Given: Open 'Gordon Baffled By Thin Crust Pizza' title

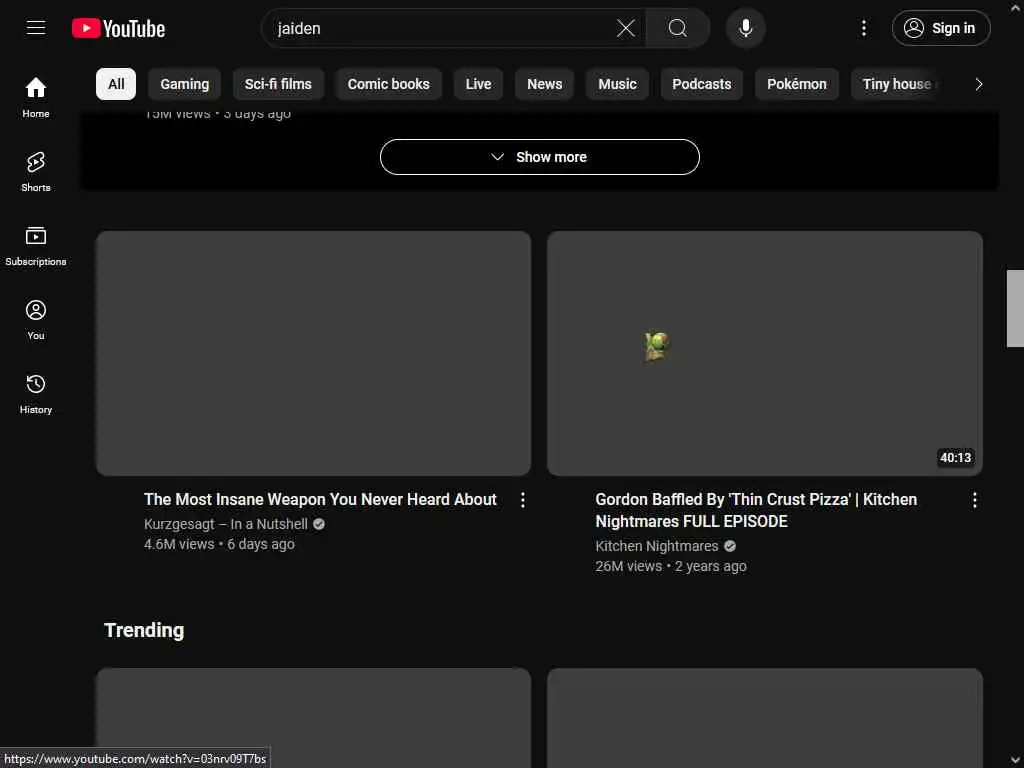Looking at the screenshot, I should point(756,510).
